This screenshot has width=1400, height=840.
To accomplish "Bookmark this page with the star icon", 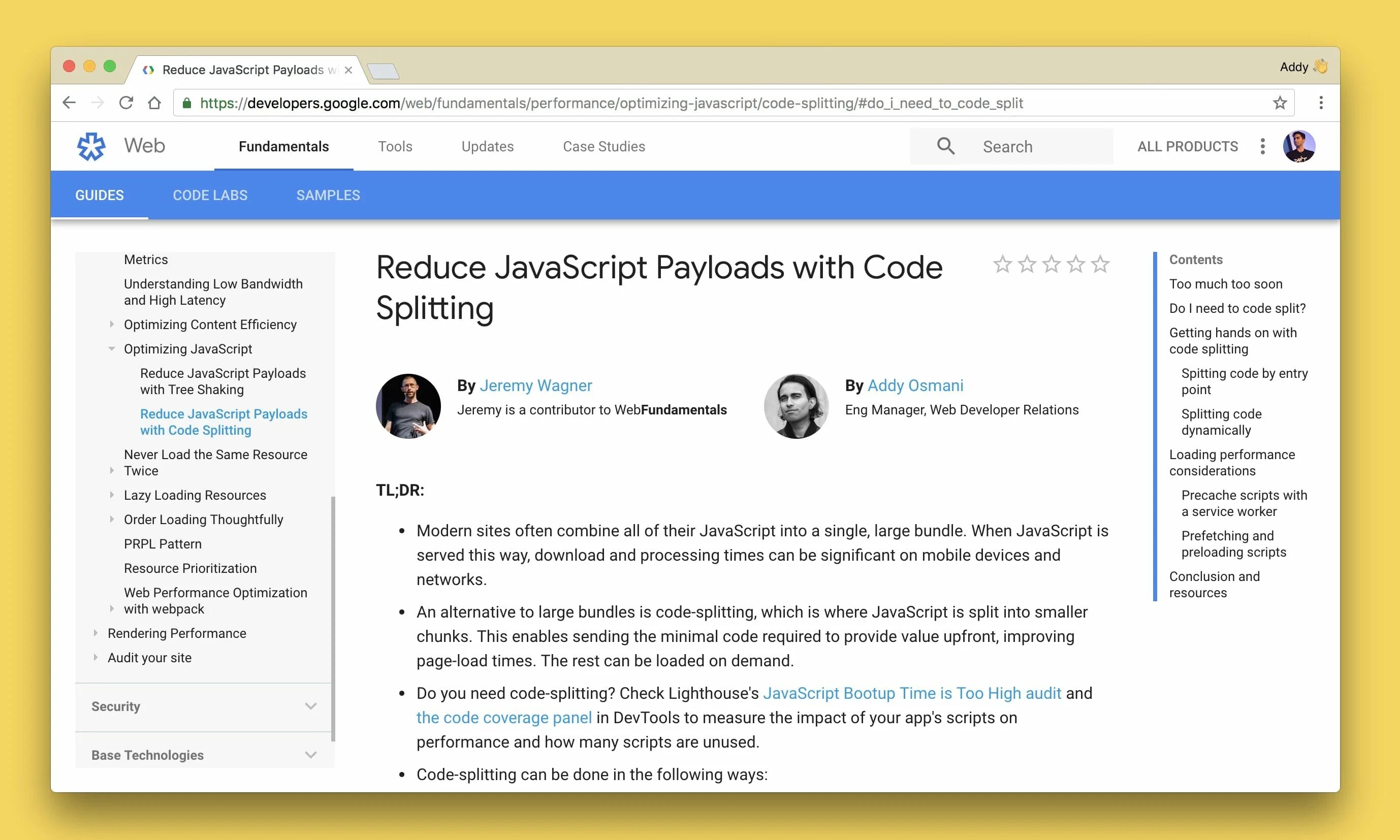I will tap(1280, 103).
